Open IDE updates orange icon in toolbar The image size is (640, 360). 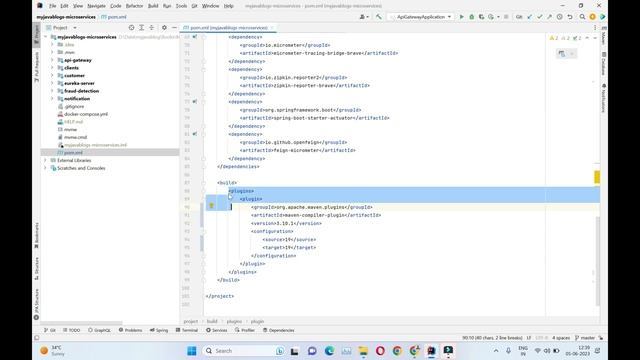593,17
